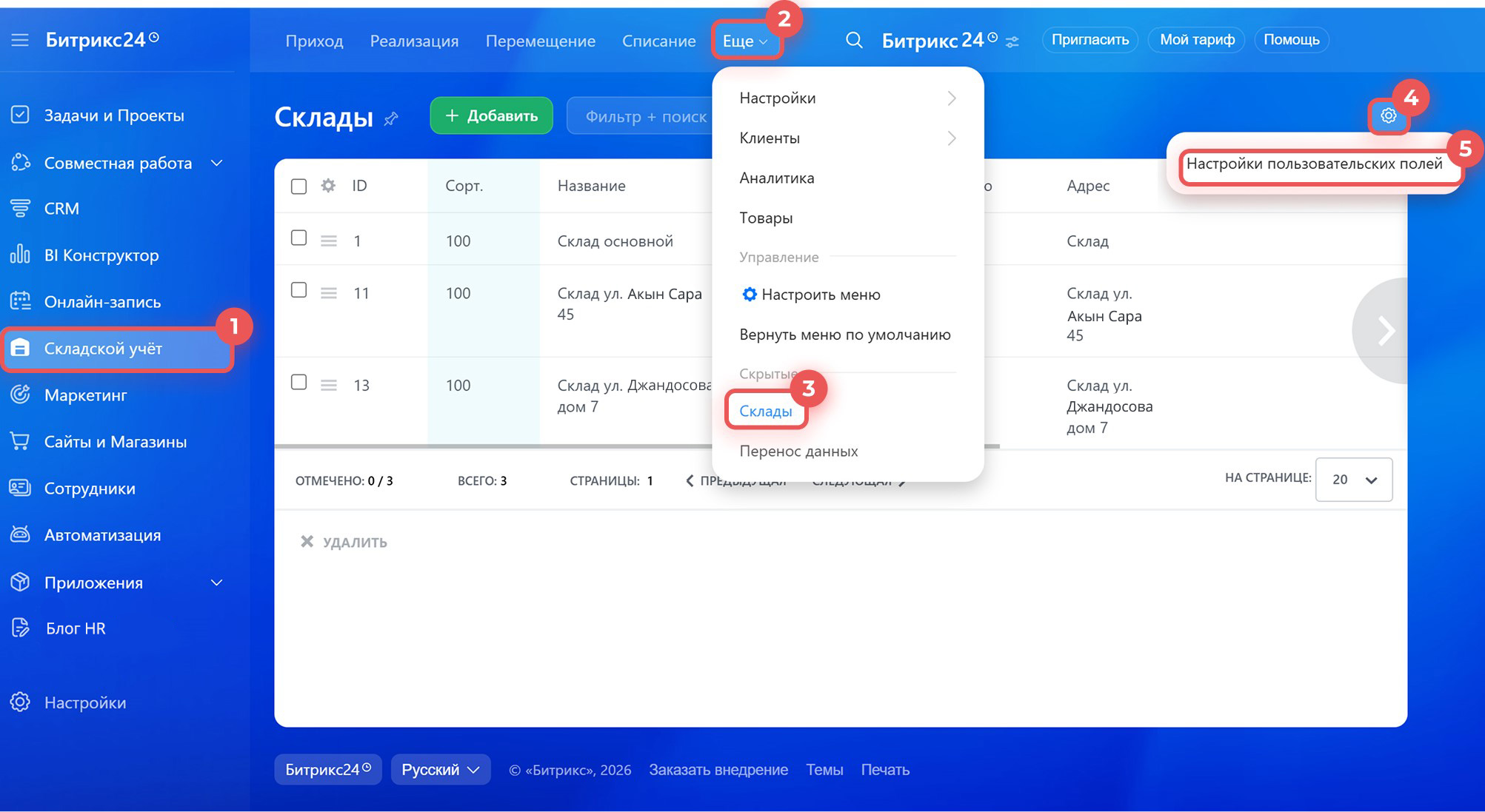Screen dimensions: 1485x812
Task: Choose Аналитика from the dropdown menu
Action: coord(776,178)
